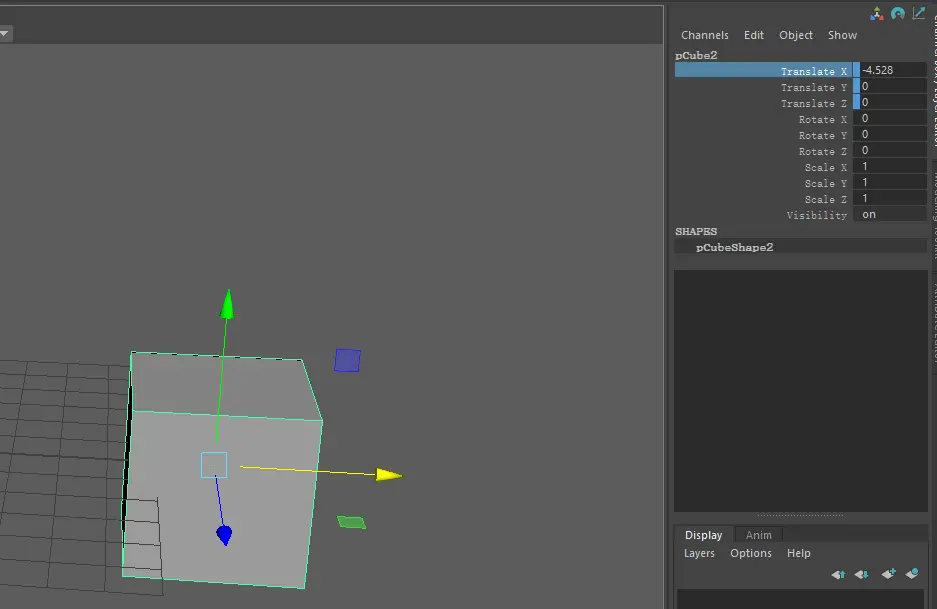937x609 pixels.
Task: Create layer from selected objects icon
Action: coord(911,574)
